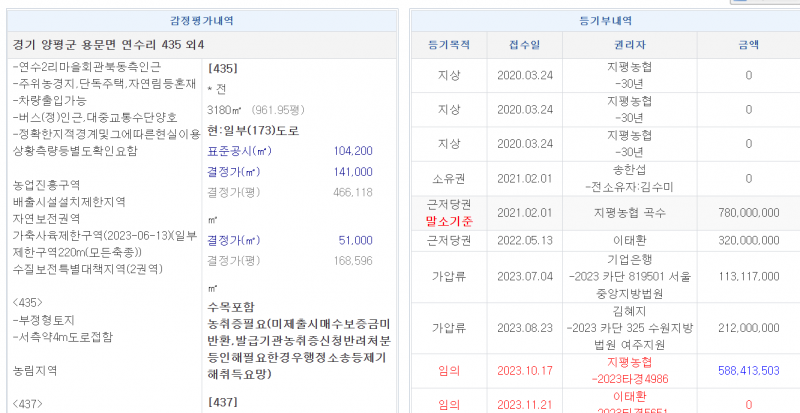Click the 등기부내역 panel header

[x=599, y=19]
